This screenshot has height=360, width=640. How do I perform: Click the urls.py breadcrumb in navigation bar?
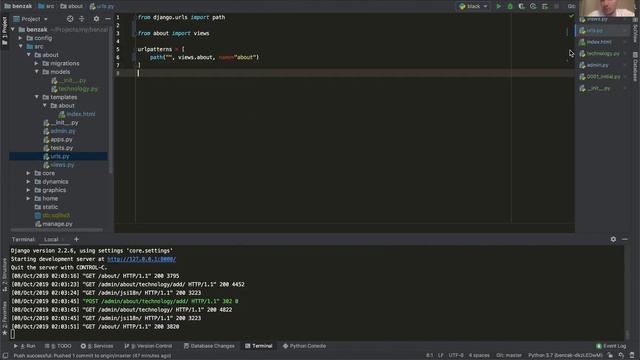[102, 6]
